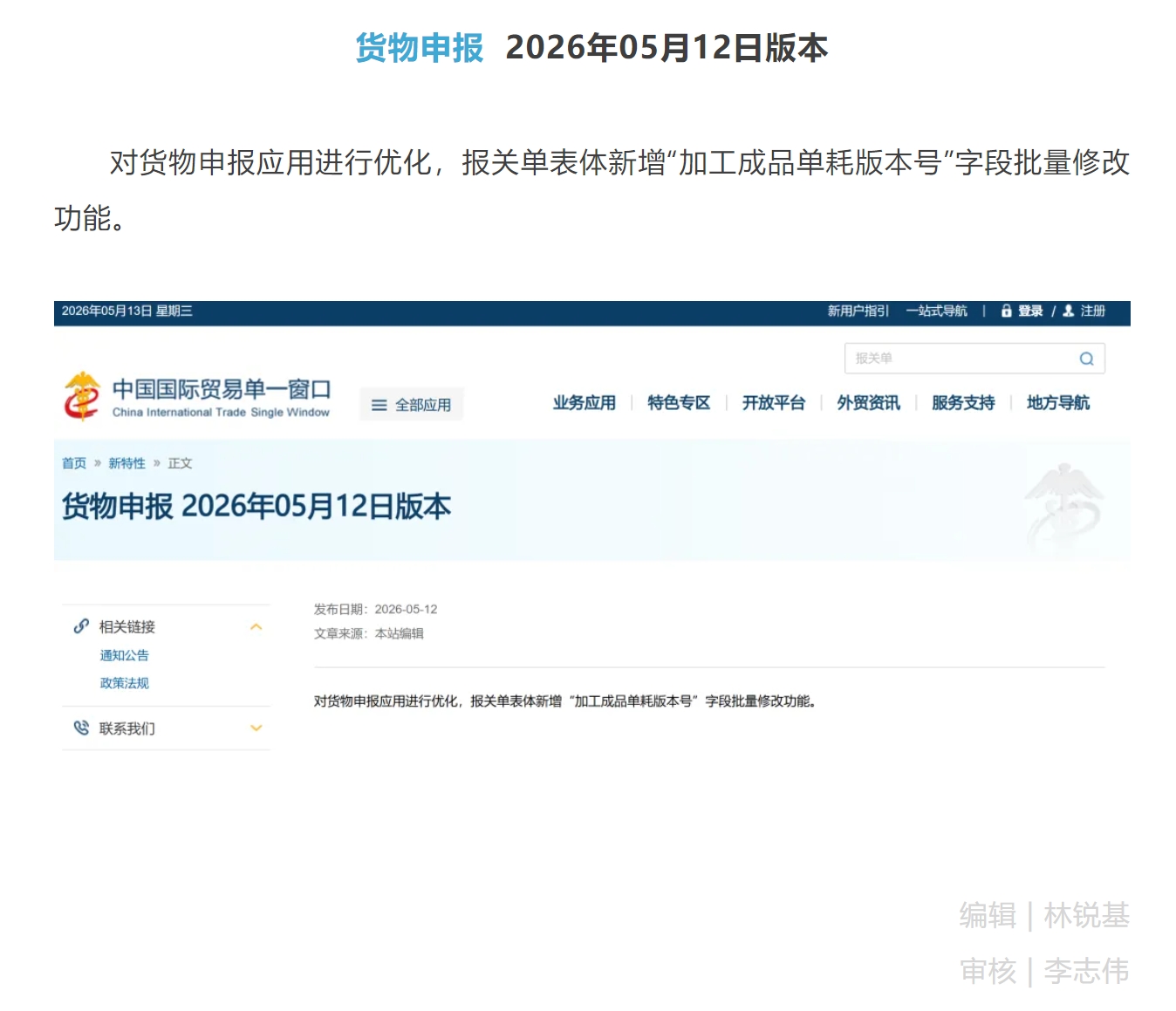Image resolution: width=1176 pixels, height=1011 pixels.
Task: Click the 审核 | 李志伟 credit text
Action: tap(1044, 971)
